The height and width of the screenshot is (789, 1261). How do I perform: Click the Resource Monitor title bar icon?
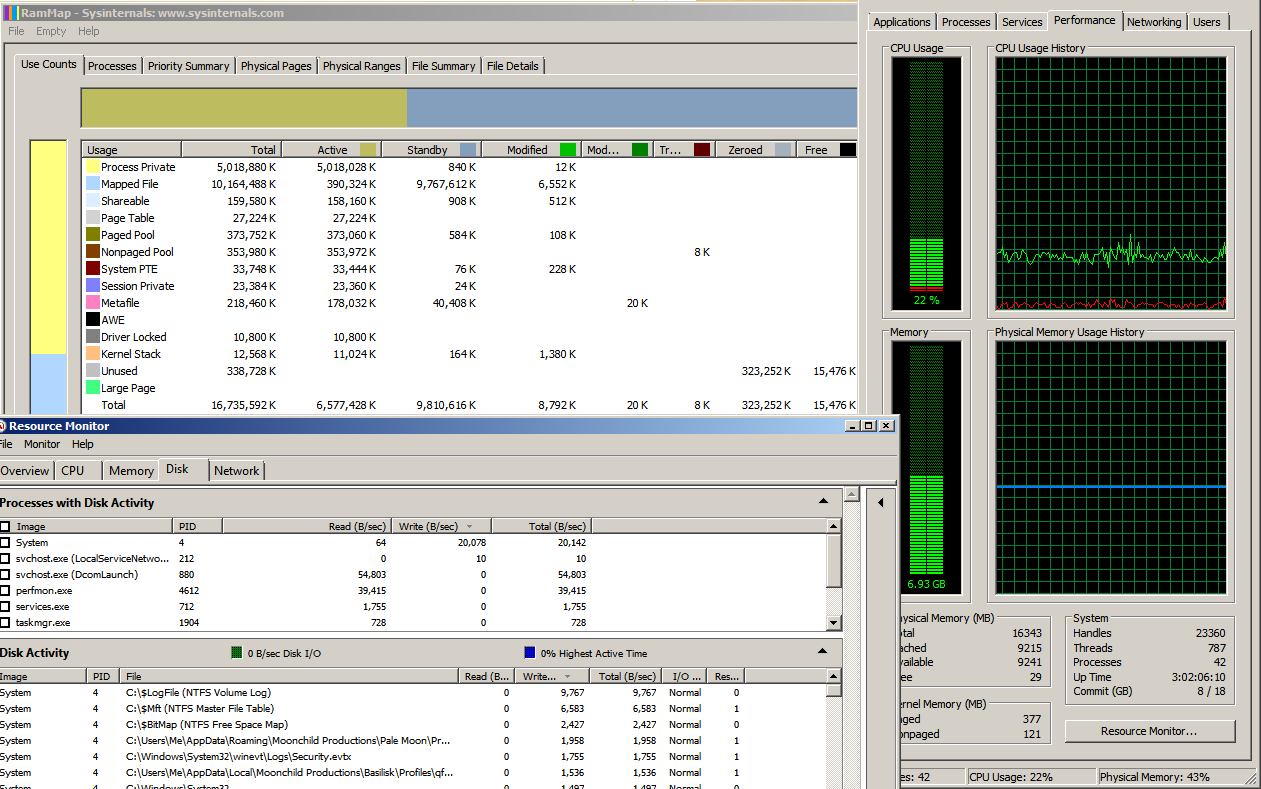pyautogui.click(x=6, y=425)
